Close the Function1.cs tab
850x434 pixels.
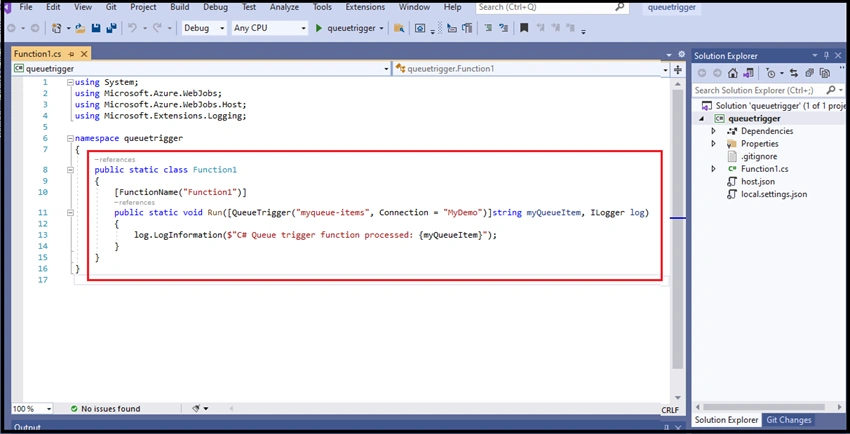pyautogui.click(x=84, y=54)
